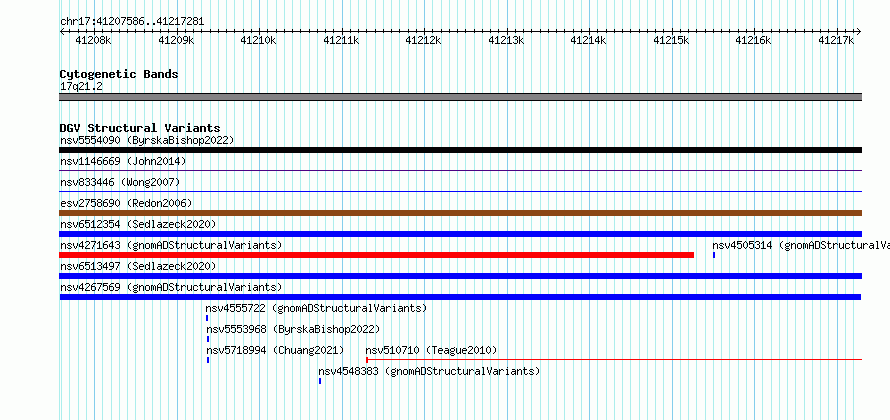Select the thin purple nsv1146669 line

pyautogui.click(x=460, y=170)
